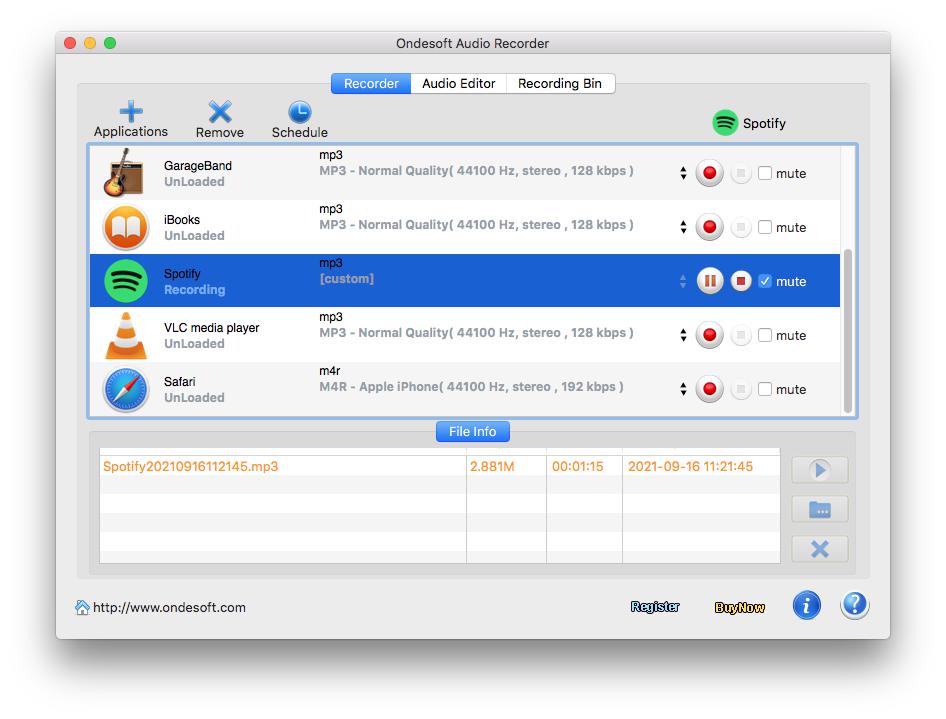
Task: Enable mute for VLC media player
Action: [765, 335]
